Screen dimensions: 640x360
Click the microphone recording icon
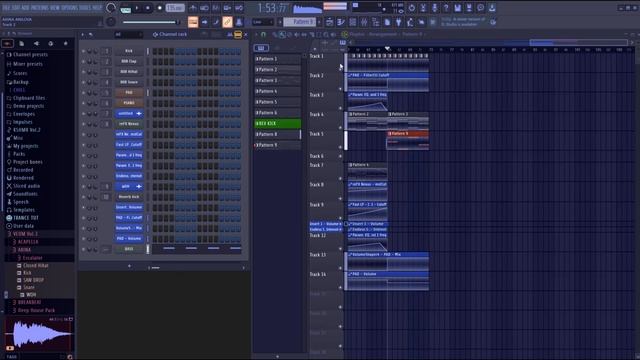pos(435,8)
